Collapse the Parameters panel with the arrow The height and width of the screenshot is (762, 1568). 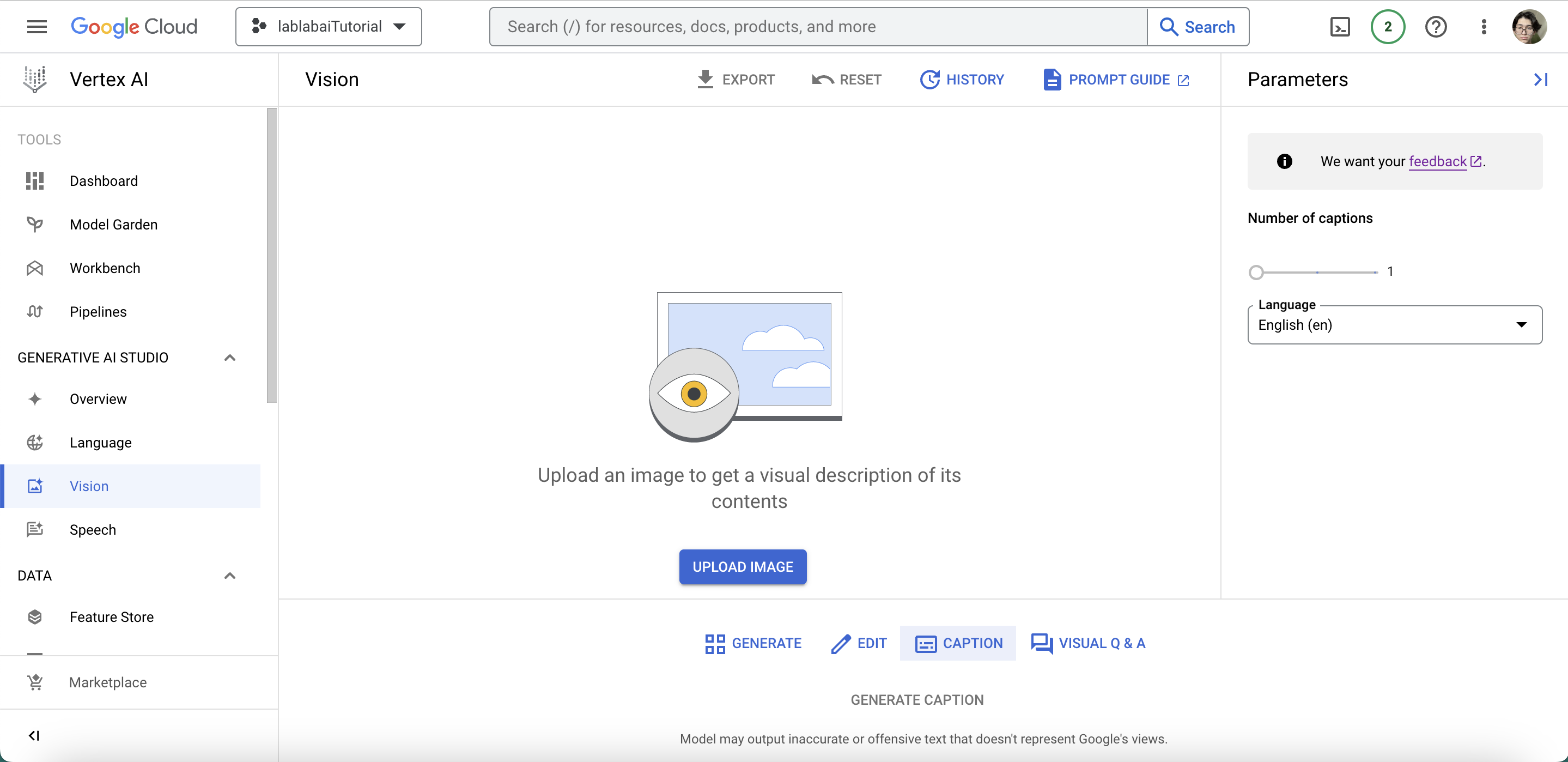click(1540, 79)
